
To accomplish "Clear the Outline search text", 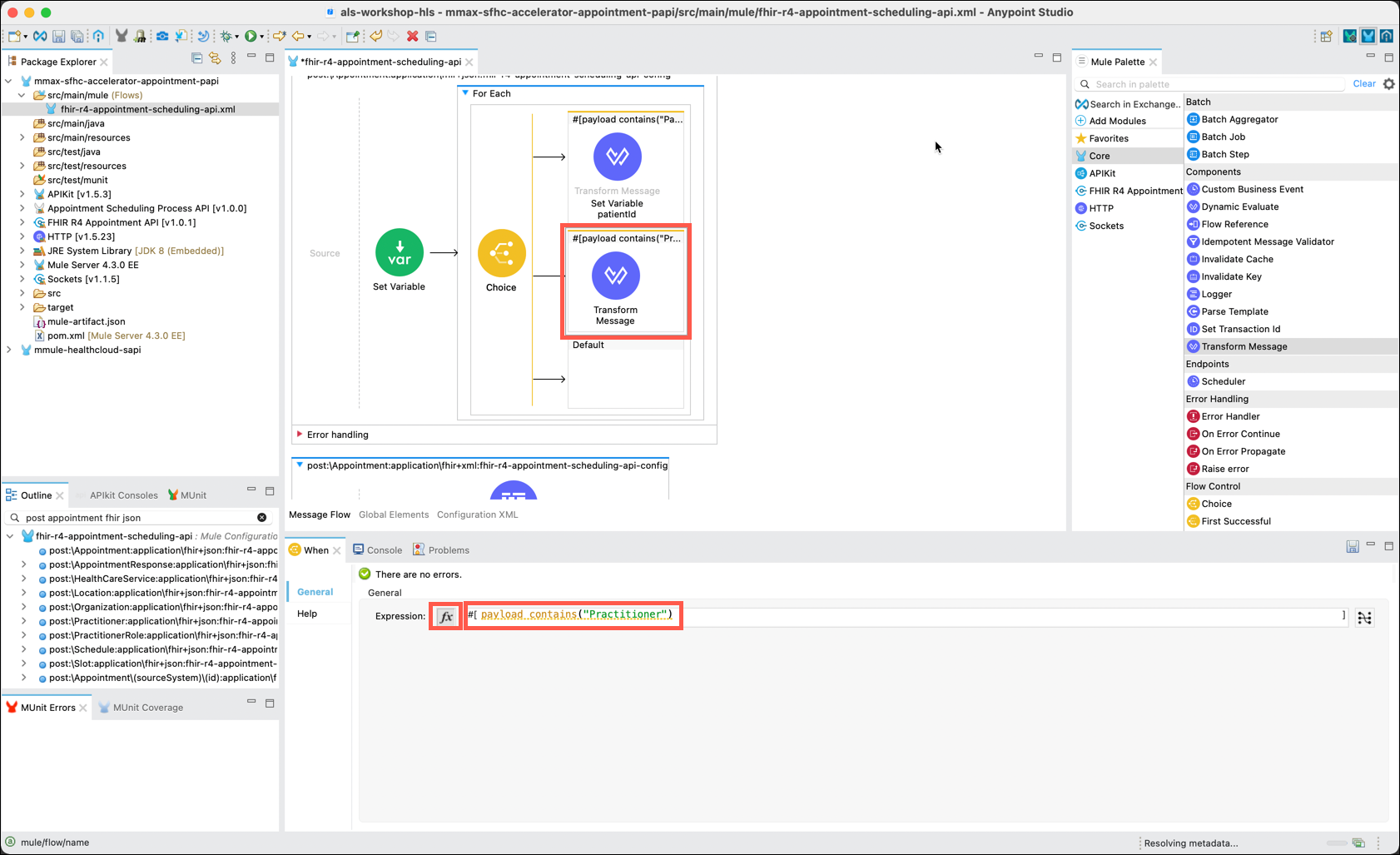I will (261, 517).
